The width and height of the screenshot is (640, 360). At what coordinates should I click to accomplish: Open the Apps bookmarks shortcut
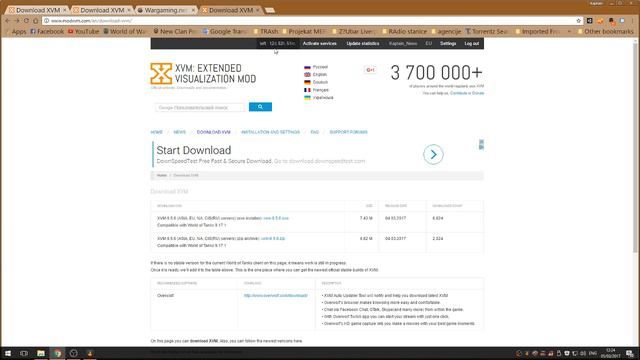[15, 31]
